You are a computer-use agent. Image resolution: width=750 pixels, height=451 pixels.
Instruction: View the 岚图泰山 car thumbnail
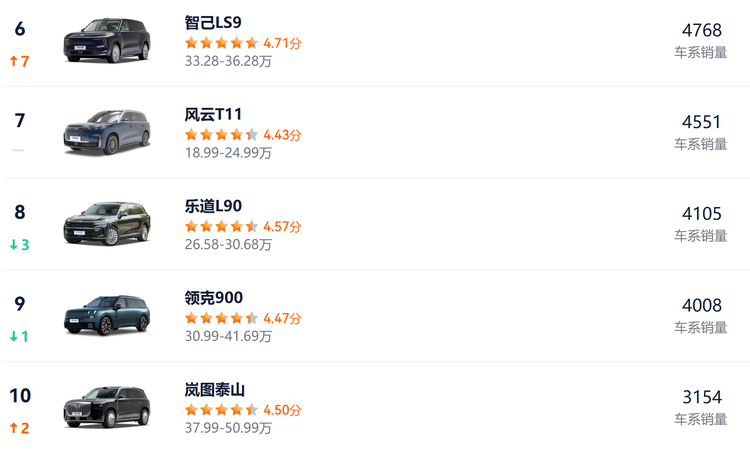coord(107,409)
